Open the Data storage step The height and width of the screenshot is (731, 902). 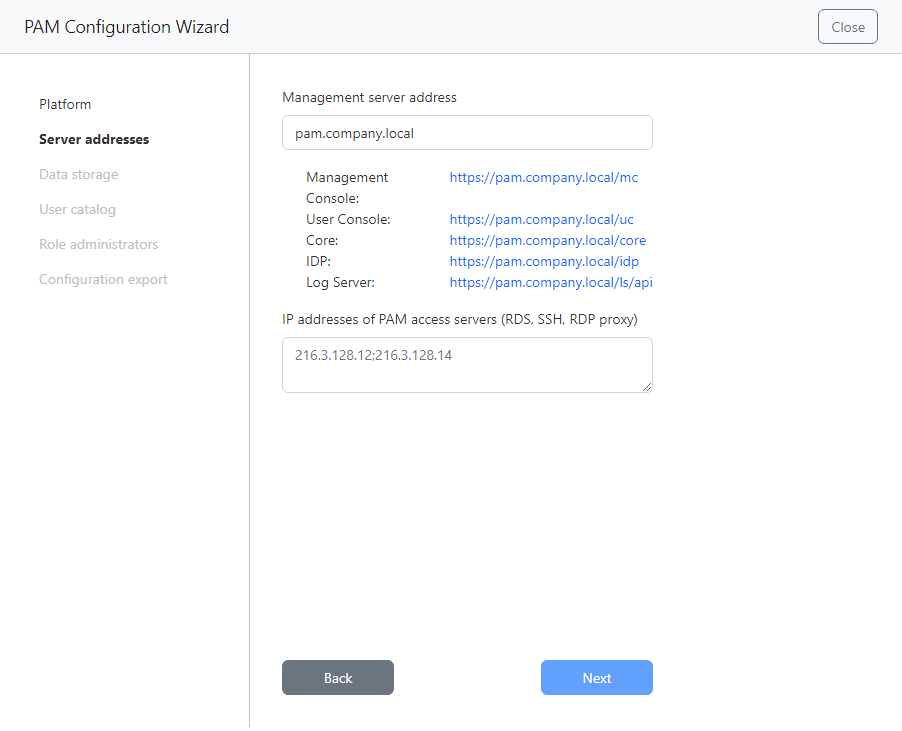[78, 174]
